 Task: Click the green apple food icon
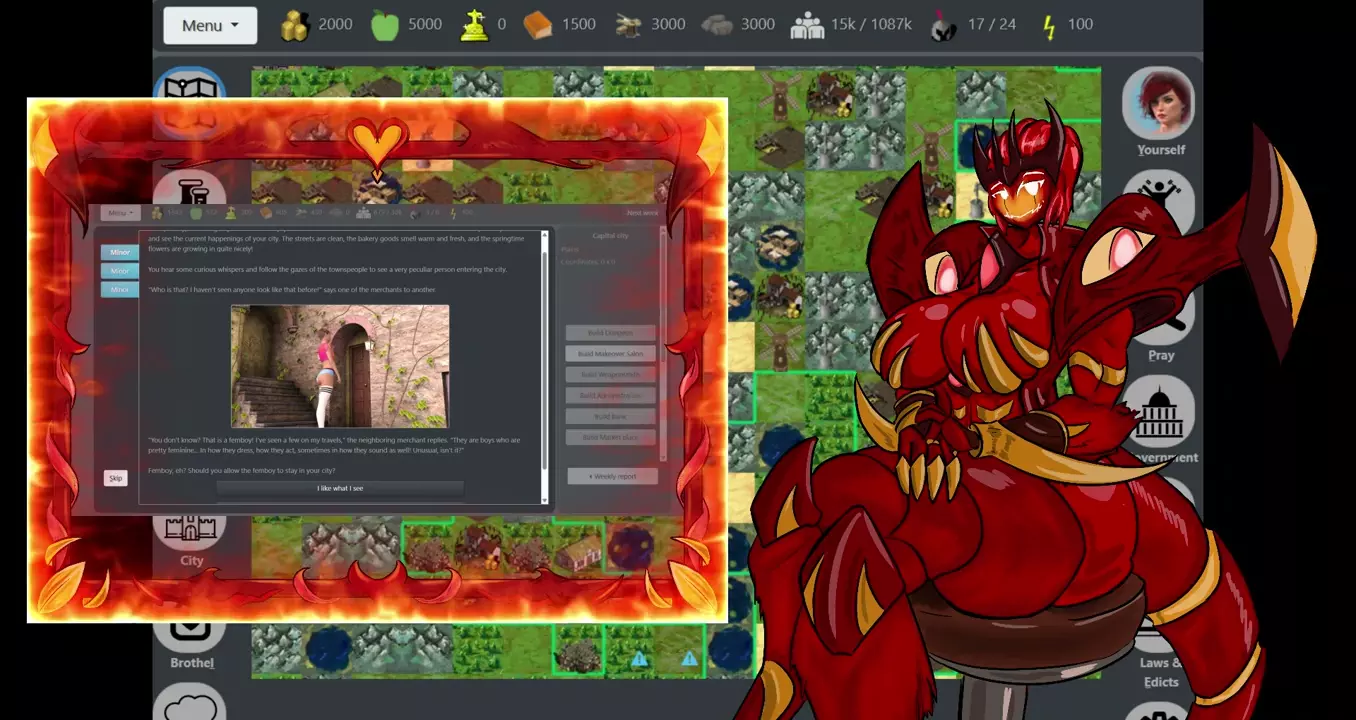pos(385,25)
